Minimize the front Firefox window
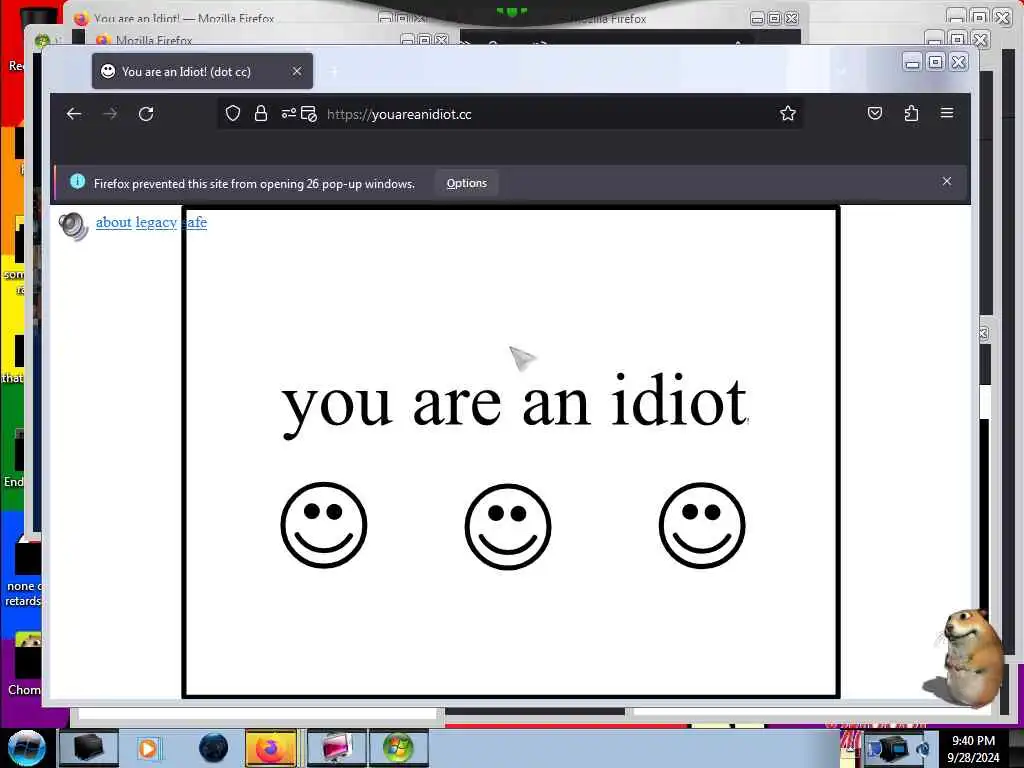 (x=912, y=62)
